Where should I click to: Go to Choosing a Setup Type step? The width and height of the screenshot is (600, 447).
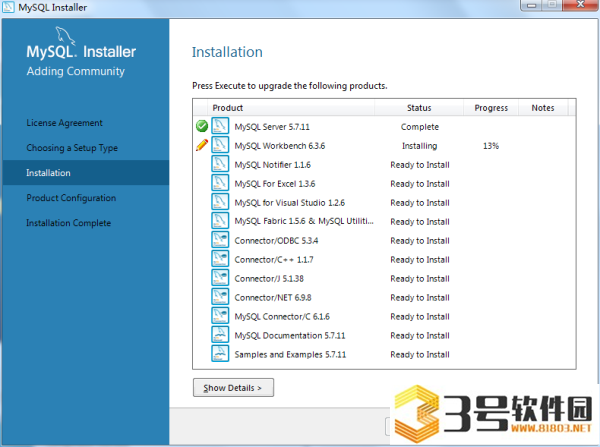pyautogui.click(x=72, y=148)
